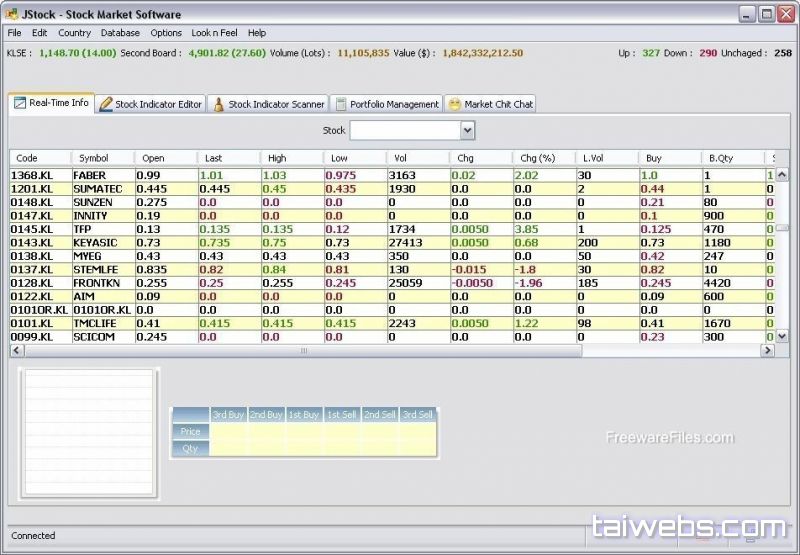Screen dimensions: 800x555
Task: Sort table by the Chg (%) column header
Action: coord(537,158)
